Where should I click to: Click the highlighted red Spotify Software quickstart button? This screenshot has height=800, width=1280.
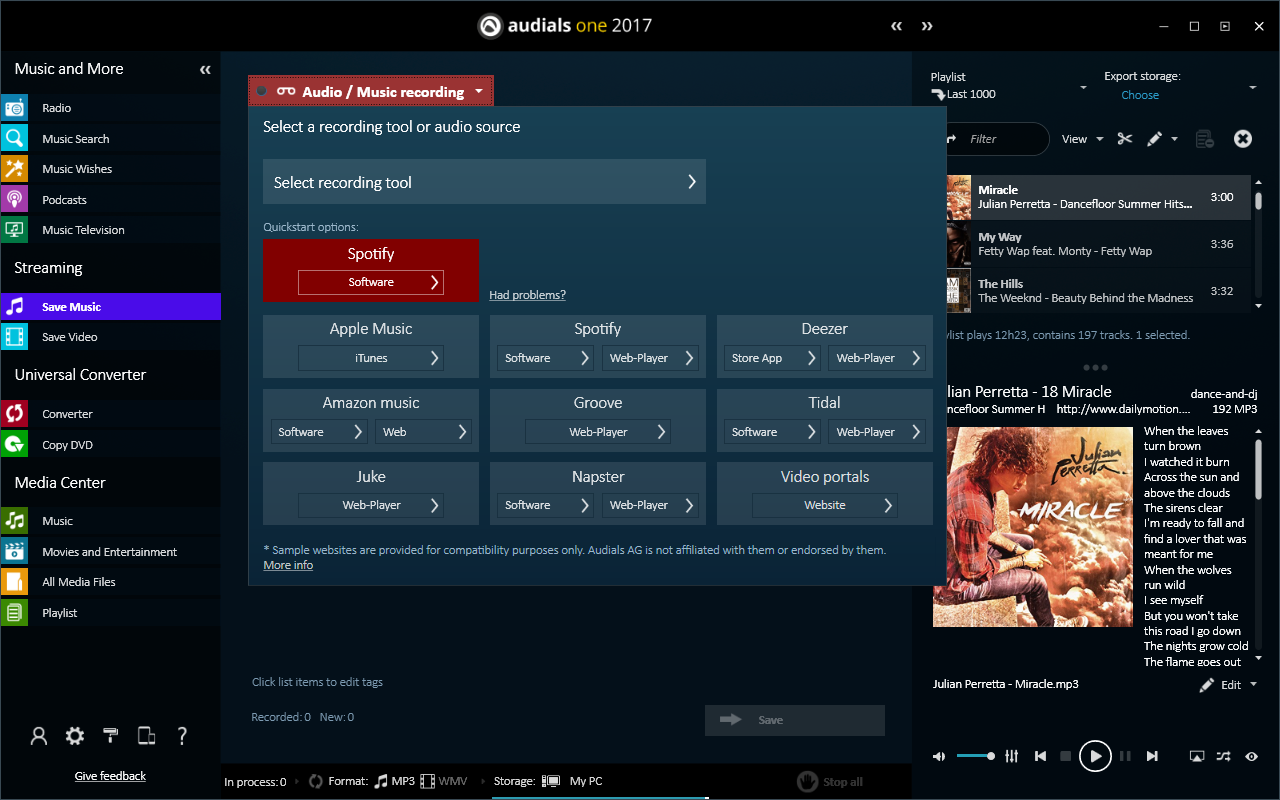coord(371,282)
